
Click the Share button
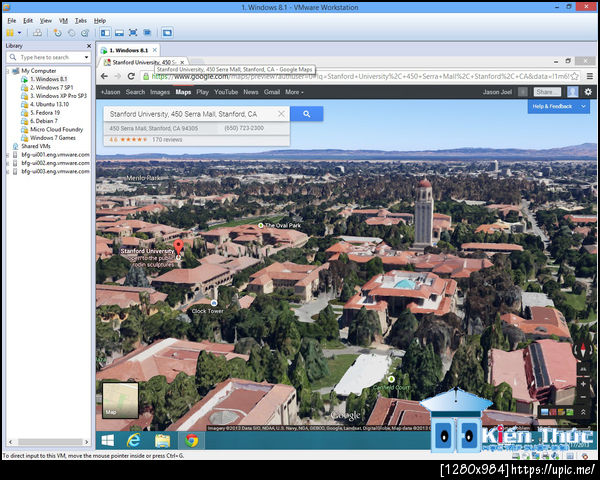point(547,92)
